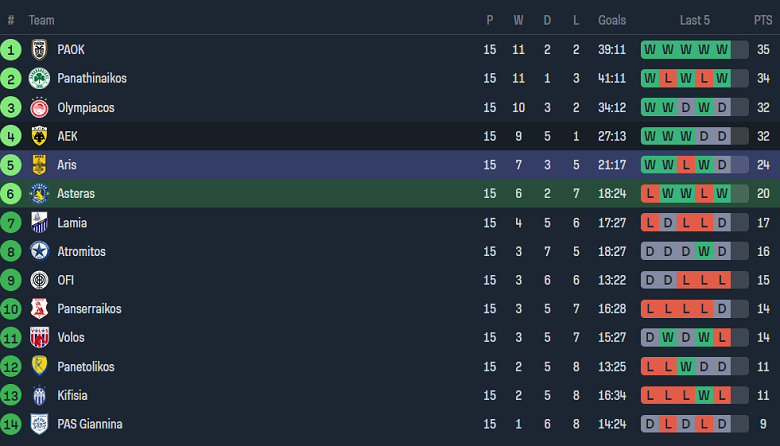Click the green position 1 rank badge
The width and height of the screenshot is (780, 446).
point(11,49)
